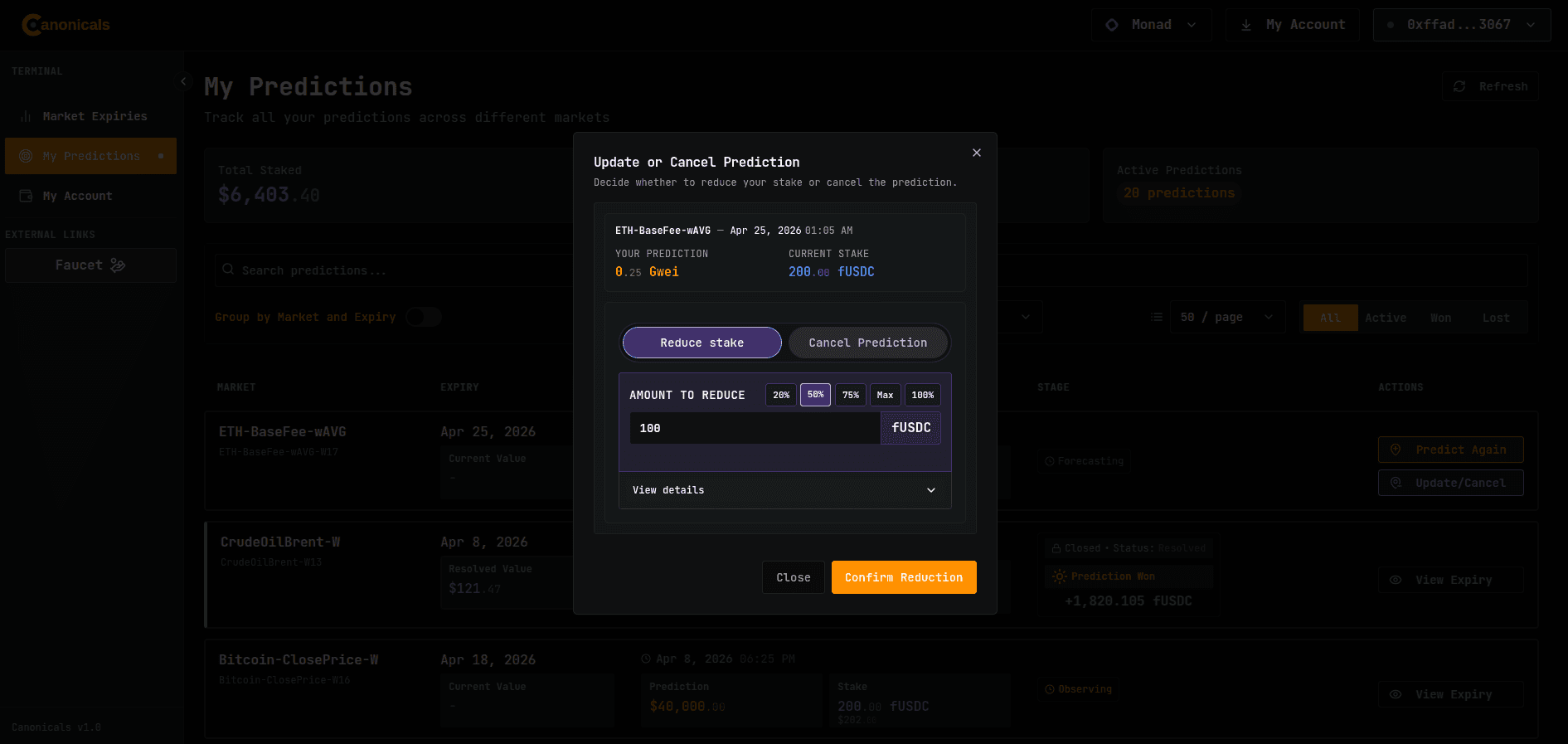Click top bar My Account button

coord(1293,25)
